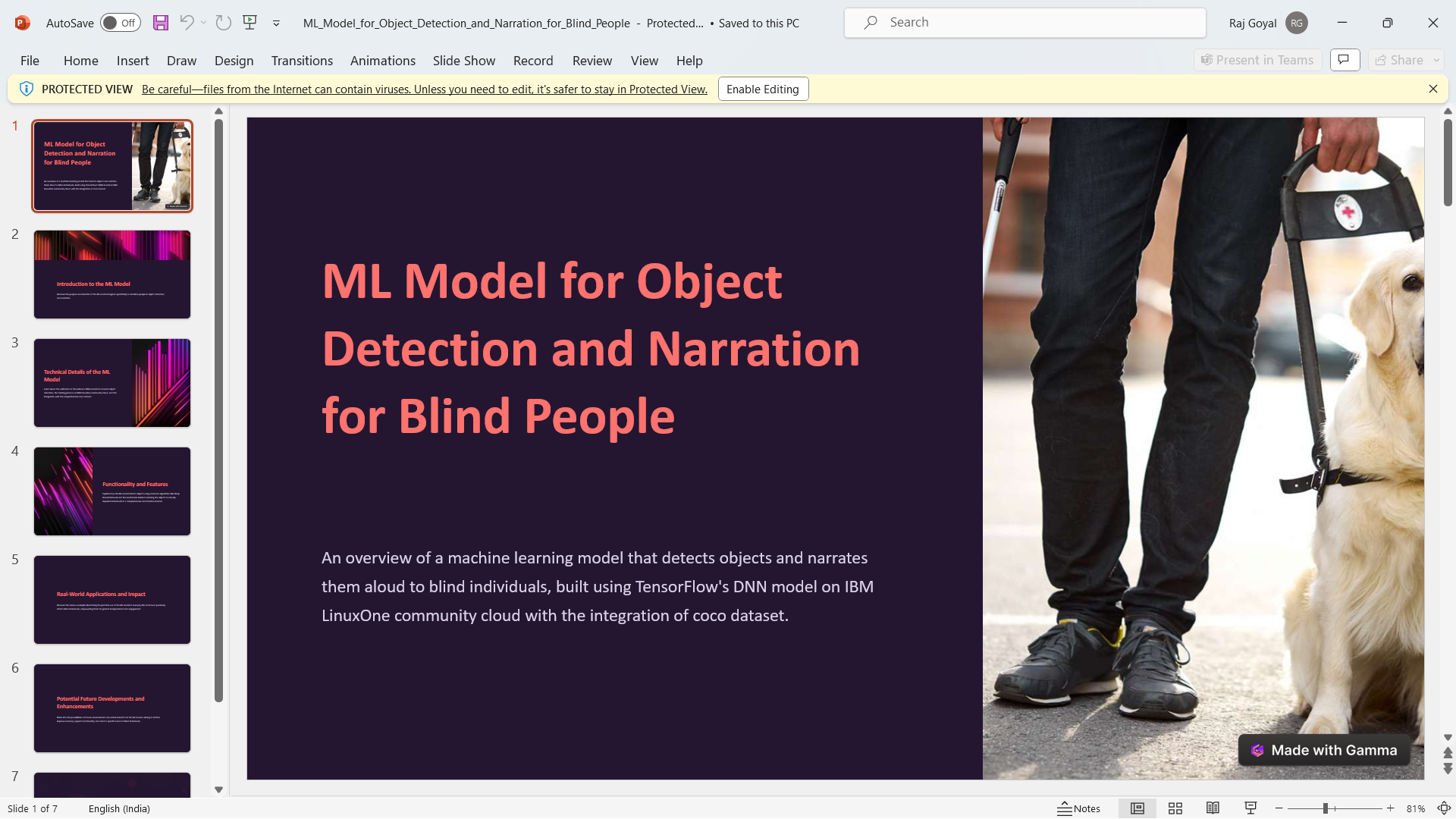The width and height of the screenshot is (1456, 819).
Task: Click the Slide Show status bar icon
Action: click(1250, 808)
